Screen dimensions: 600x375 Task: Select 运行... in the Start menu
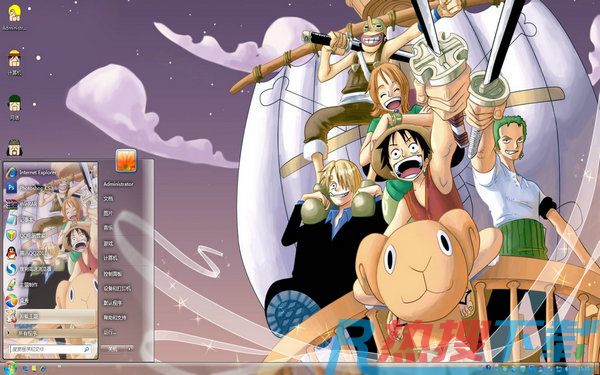pos(109,332)
